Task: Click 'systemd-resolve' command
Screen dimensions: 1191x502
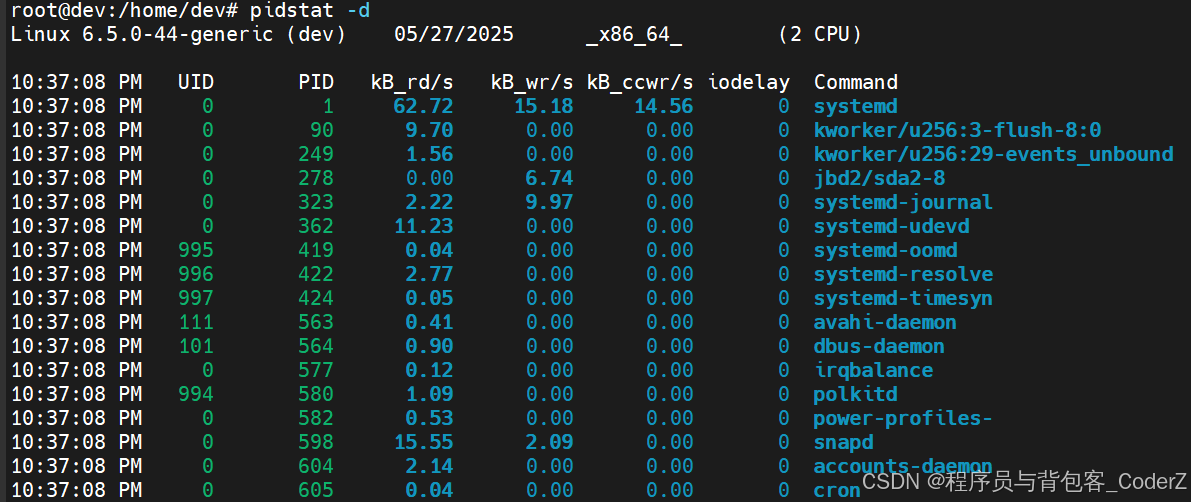Action: point(904,274)
